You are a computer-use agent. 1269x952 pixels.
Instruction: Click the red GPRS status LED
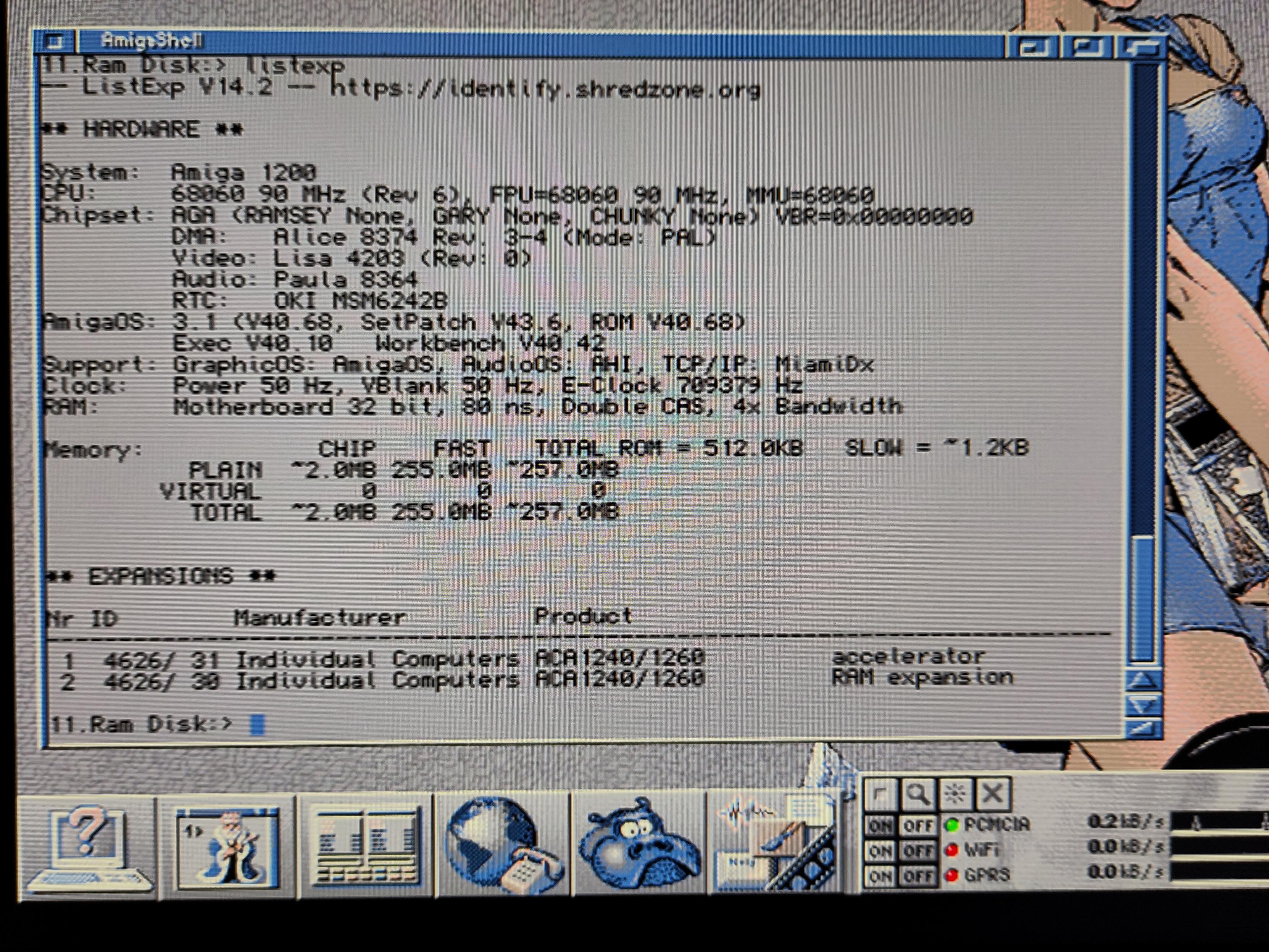click(952, 875)
